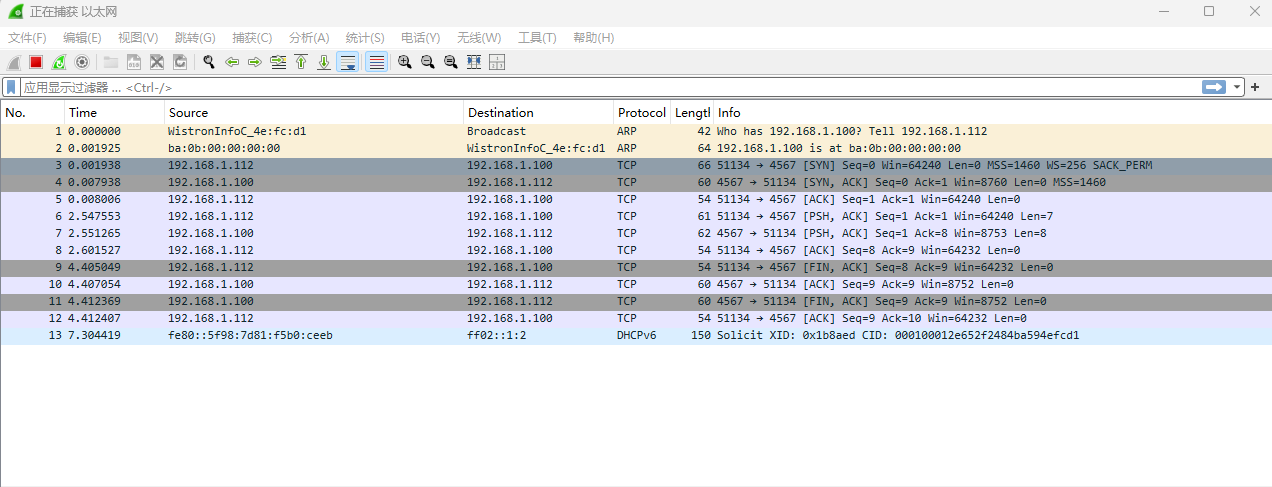Click the find packet magnifier icon
This screenshot has height=487, width=1272.
209,62
